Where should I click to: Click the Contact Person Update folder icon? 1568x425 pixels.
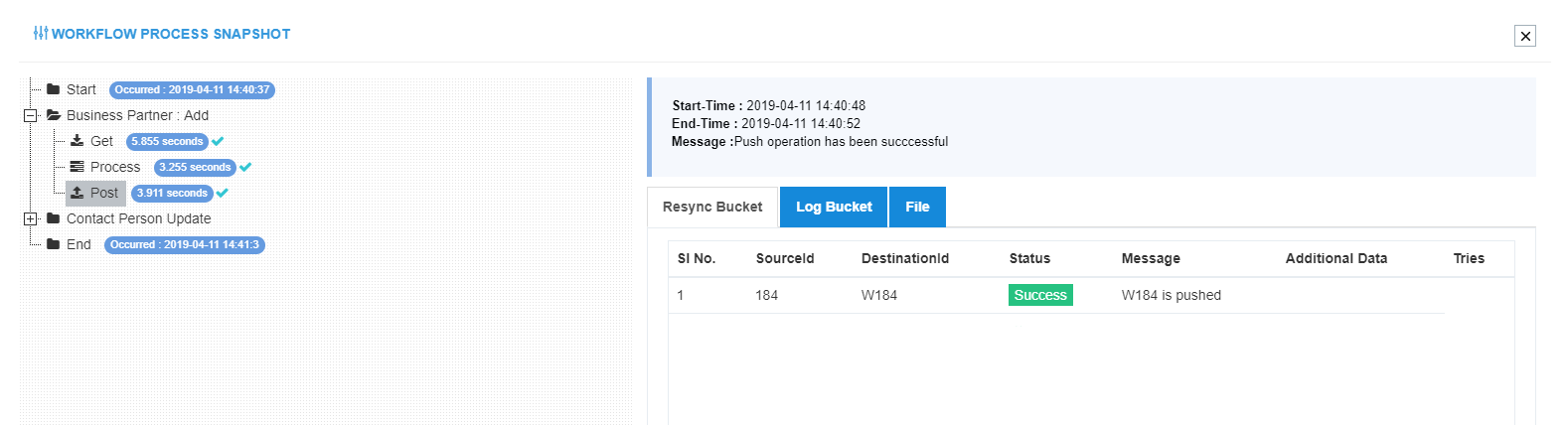point(54,218)
